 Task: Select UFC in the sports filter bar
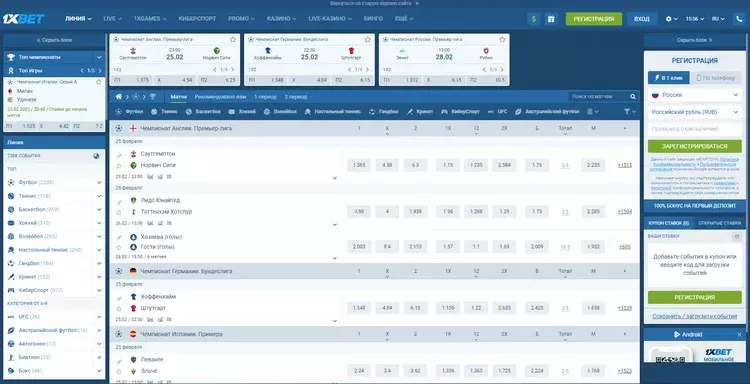click(x=497, y=111)
